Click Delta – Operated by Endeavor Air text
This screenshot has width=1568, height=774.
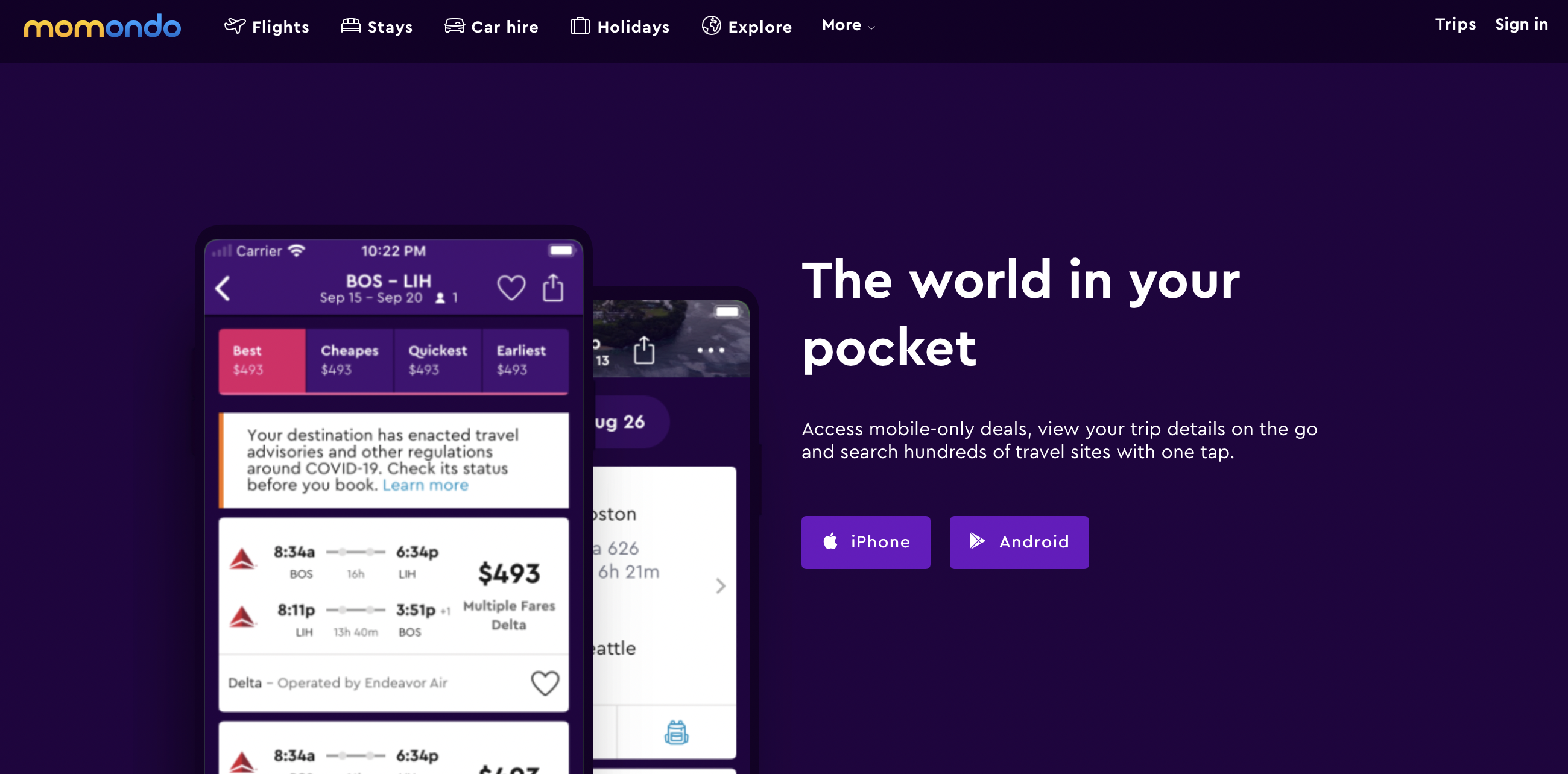click(338, 683)
